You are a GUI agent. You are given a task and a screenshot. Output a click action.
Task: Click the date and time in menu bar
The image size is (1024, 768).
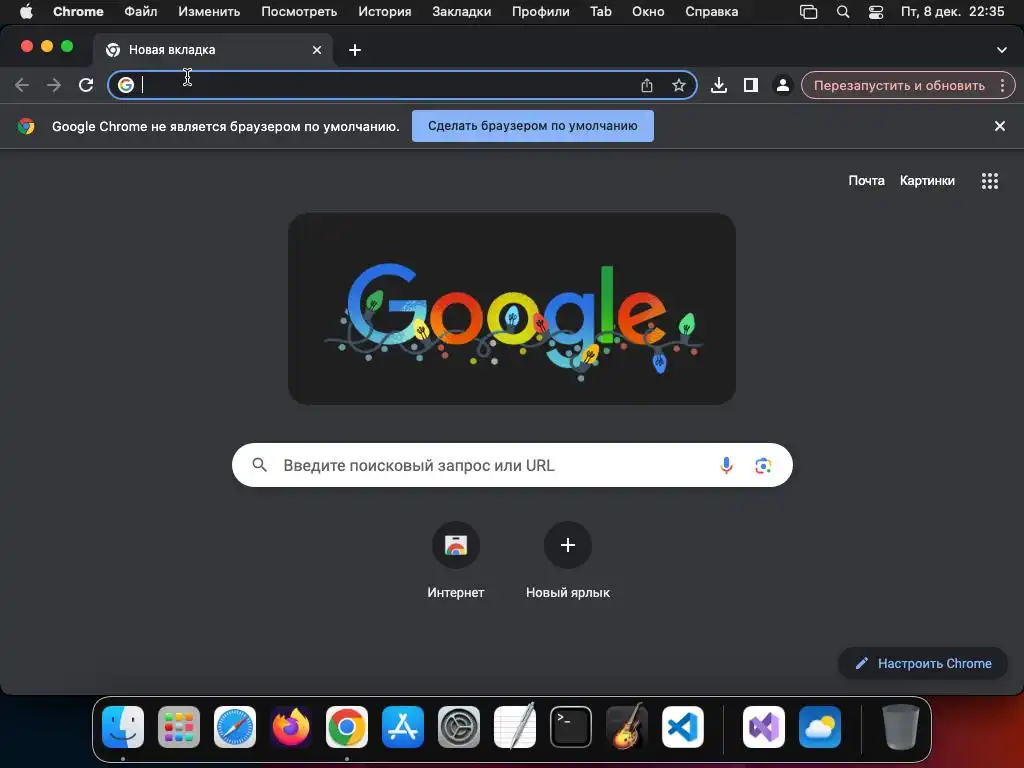tap(952, 12)
